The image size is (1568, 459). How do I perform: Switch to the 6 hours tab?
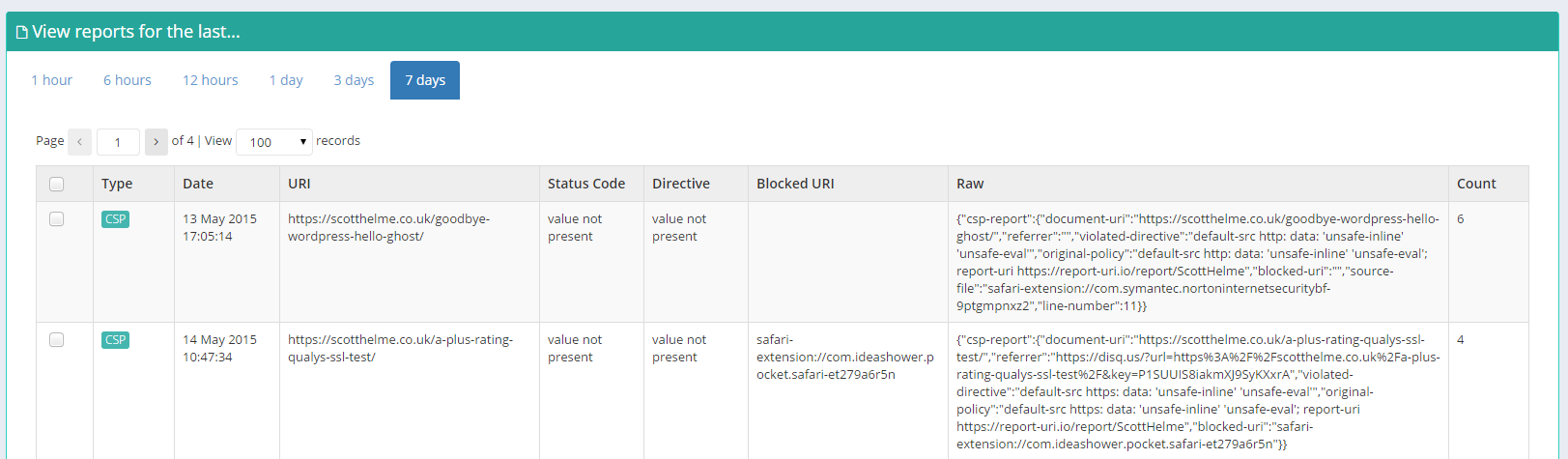(x=128, y=80)
